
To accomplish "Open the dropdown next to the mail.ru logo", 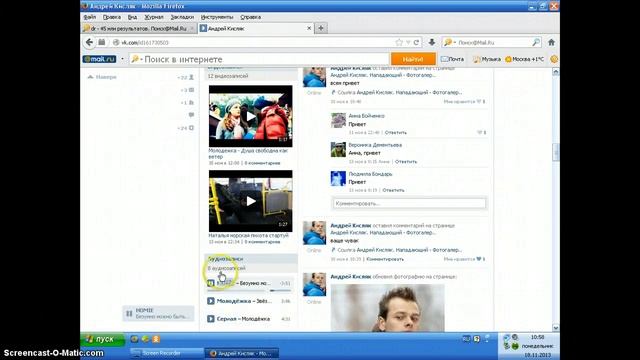I will tap(122, 59).
